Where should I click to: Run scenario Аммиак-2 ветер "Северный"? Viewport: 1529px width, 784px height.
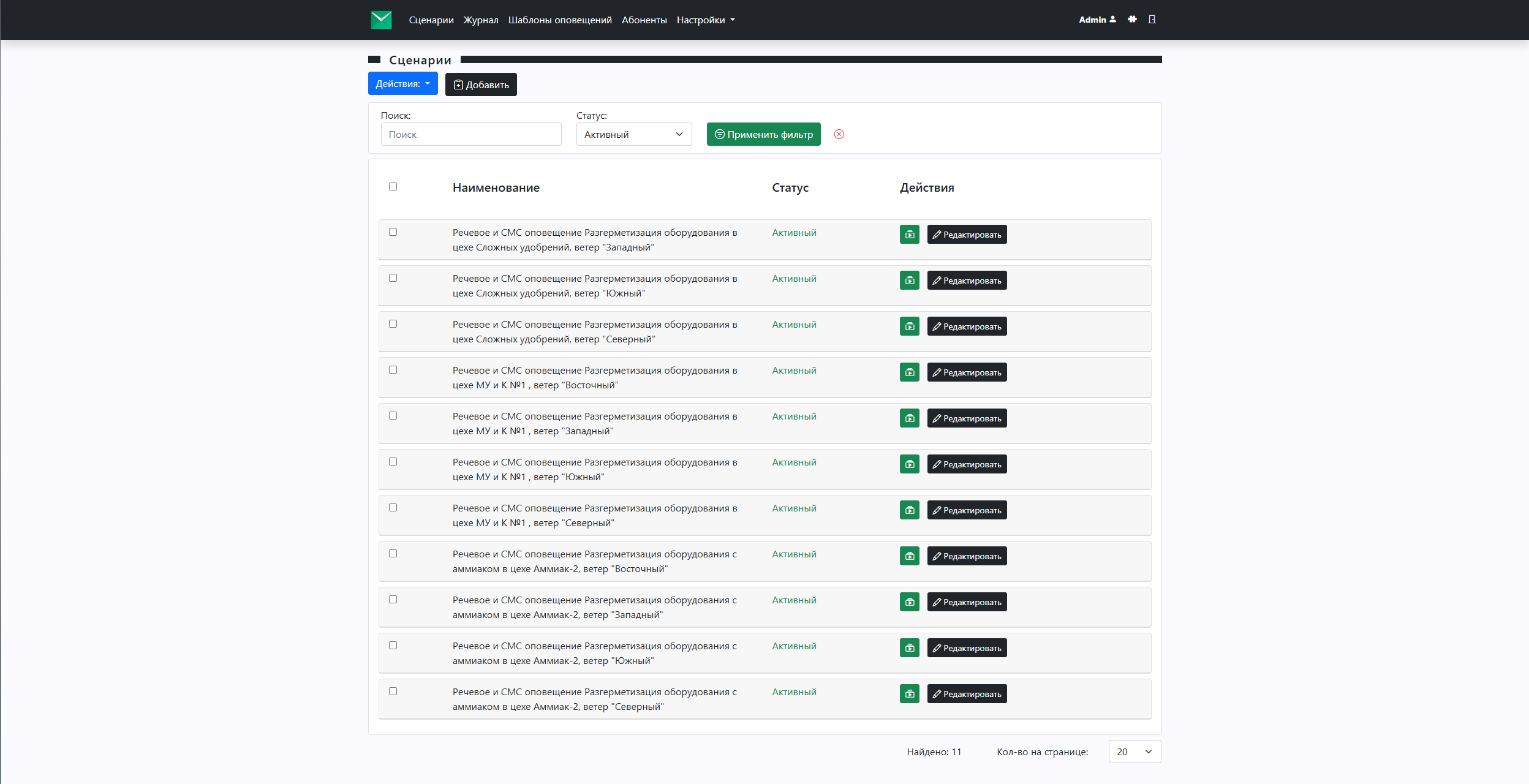coord(910,694)
